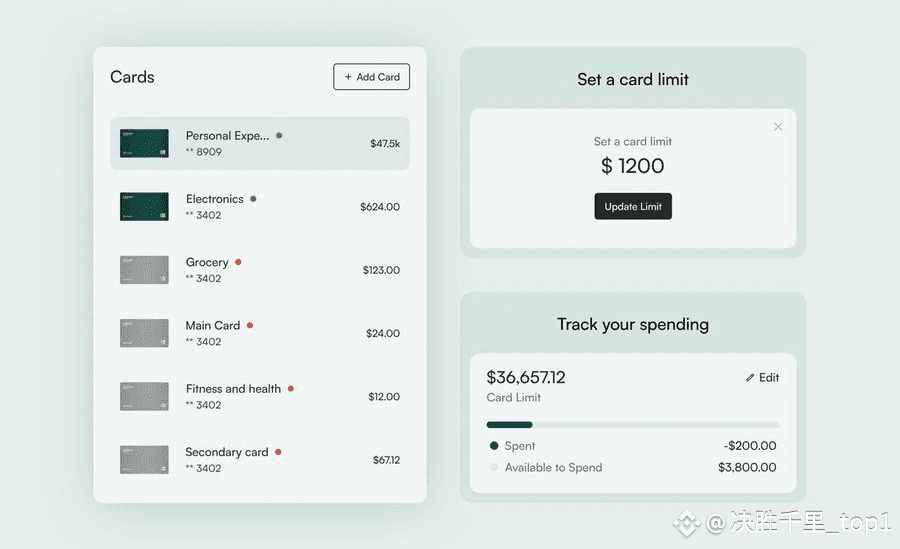Open the Electronics card image
The width and height of the screenshot is (900, 549).
(144, 207)
